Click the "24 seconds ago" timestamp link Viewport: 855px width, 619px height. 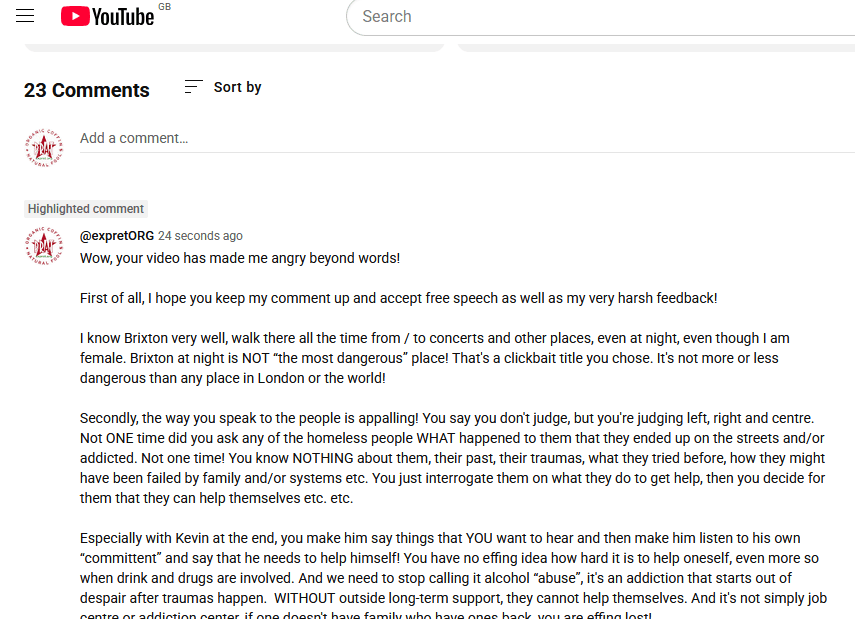pos(200,236)
